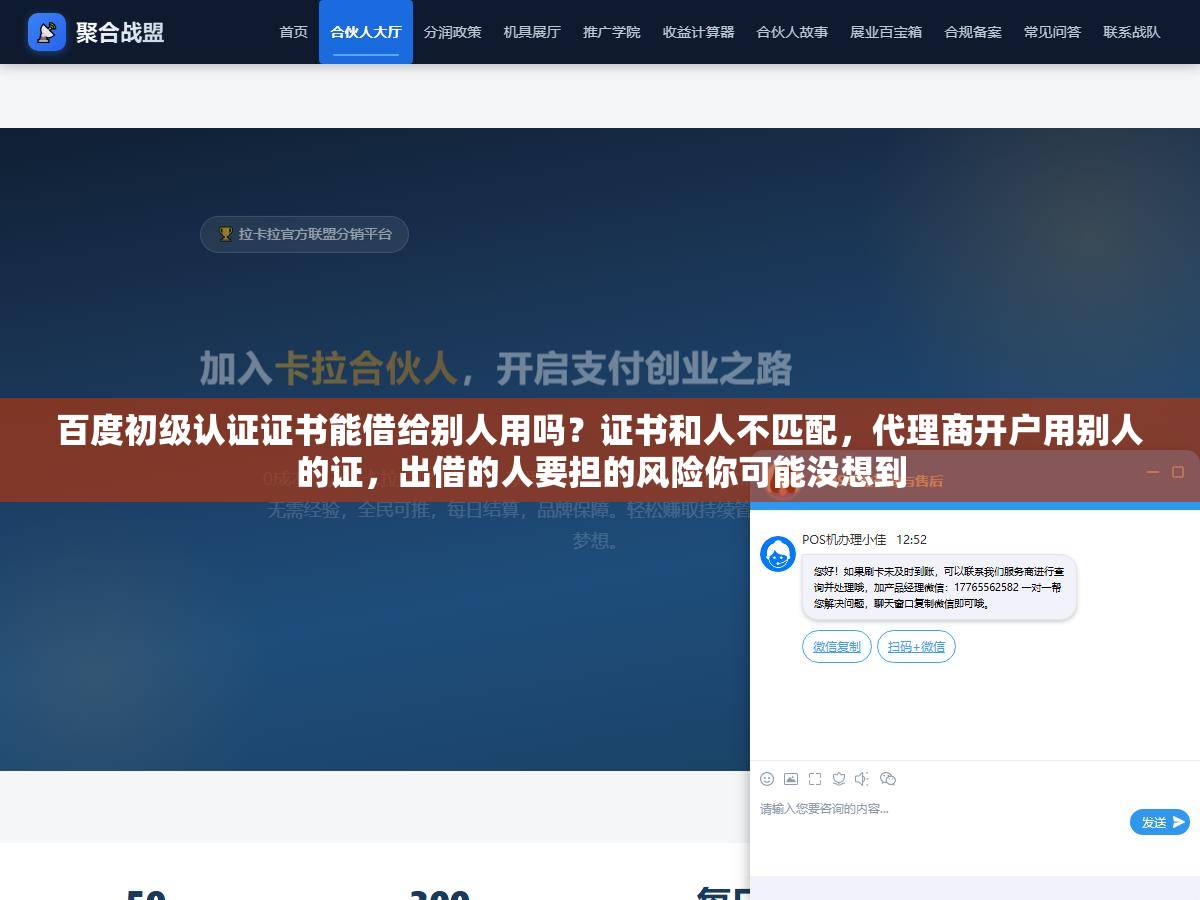The height and width of the screenshot is (900, 1200).
Task: Click the rate service icon in chat
Action: (839, 779)
